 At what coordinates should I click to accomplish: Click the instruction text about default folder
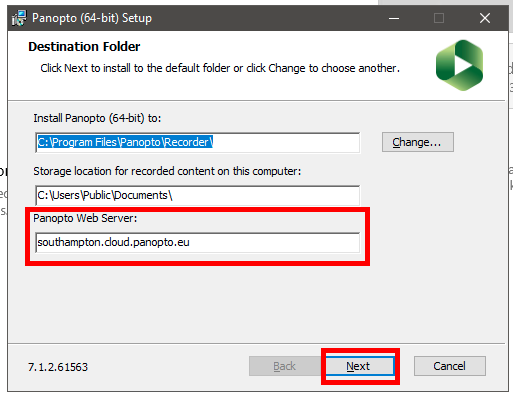(220, 68)
